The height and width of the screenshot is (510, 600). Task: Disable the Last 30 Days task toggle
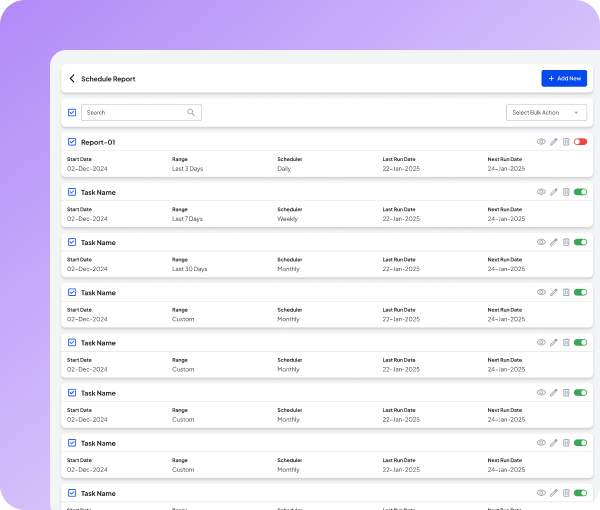pos(580,242)
